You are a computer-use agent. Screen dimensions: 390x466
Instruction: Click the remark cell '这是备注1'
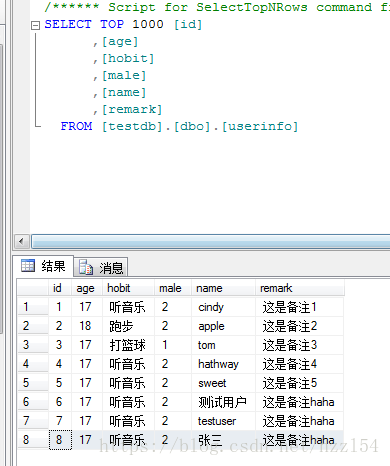click(300, 307)
